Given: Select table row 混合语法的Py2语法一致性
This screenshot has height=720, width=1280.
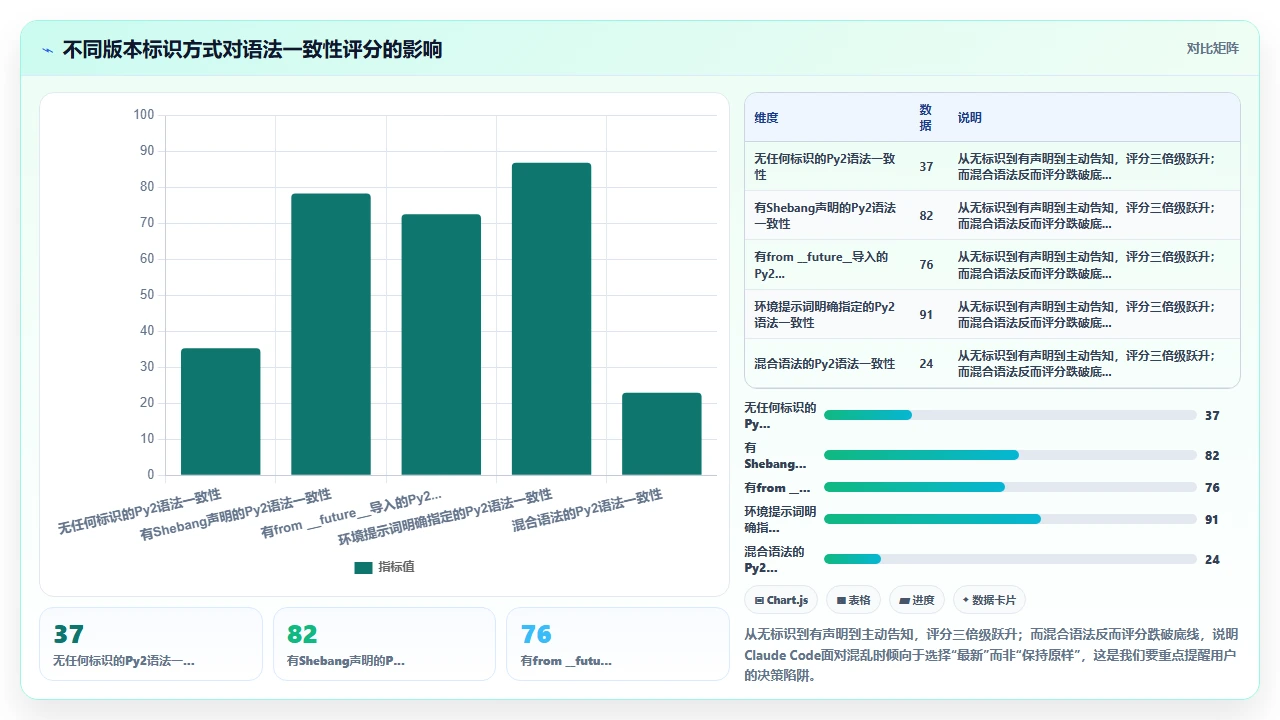Looking at the screenshot, I should [992, 363].
